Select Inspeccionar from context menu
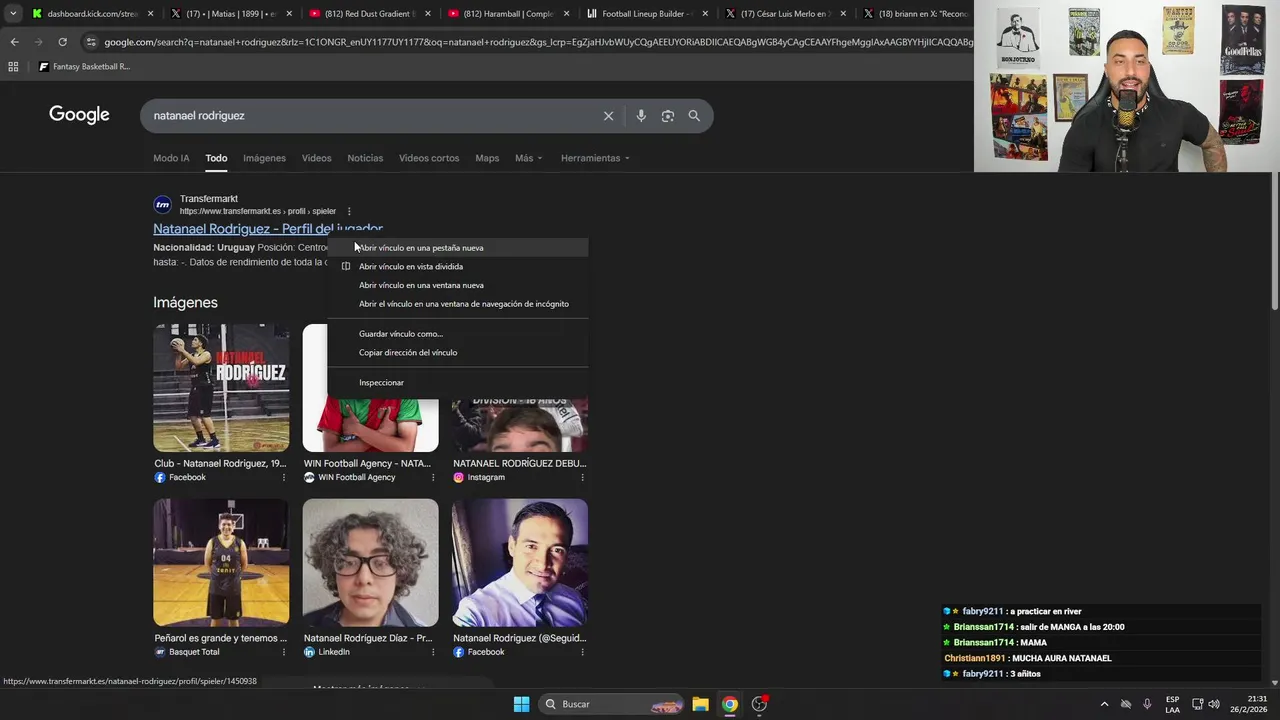 point(458,383)
